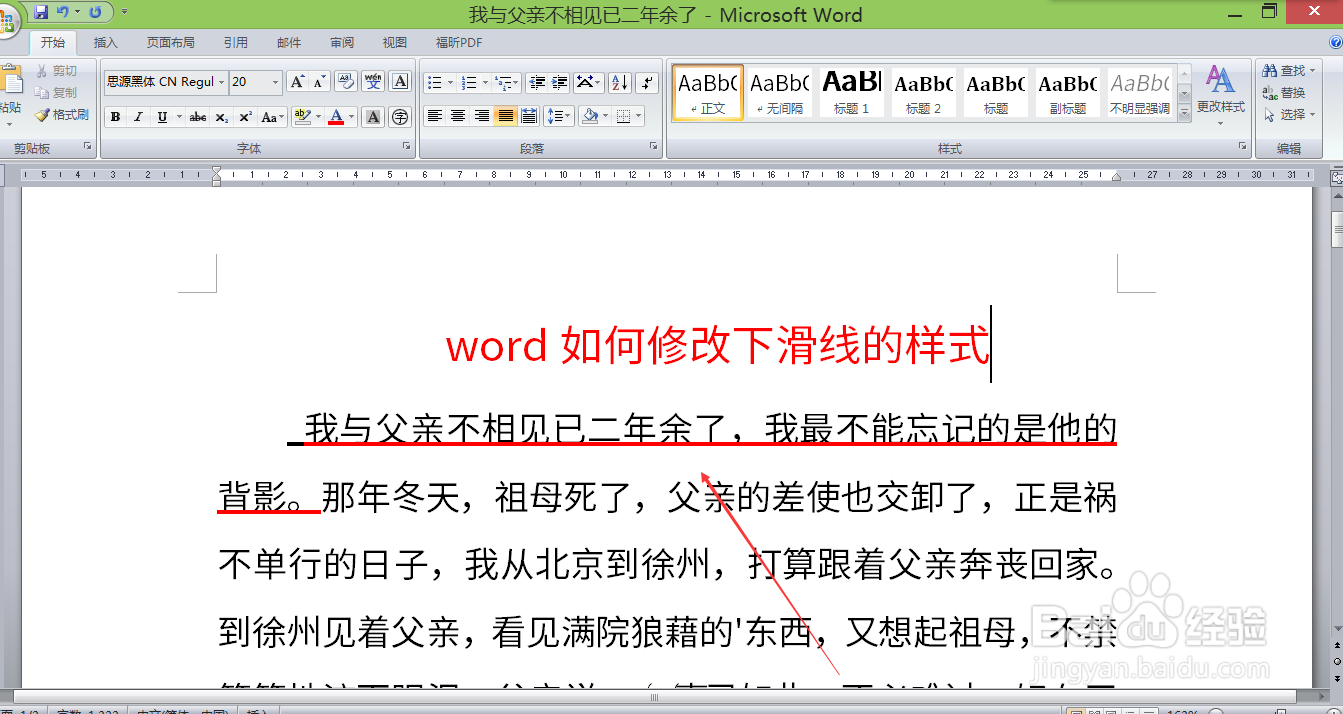Click the Character Border icon
1343x714 pixels.
(400, 82)
